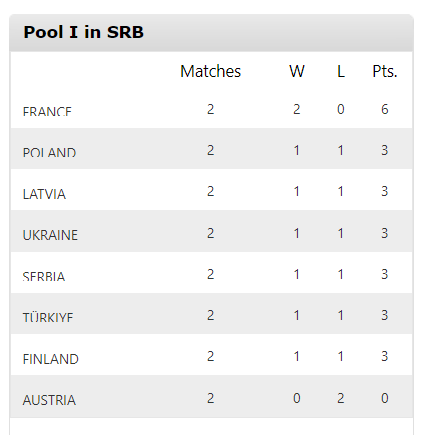Click Austria's losses count of 2

pos(341,398)
